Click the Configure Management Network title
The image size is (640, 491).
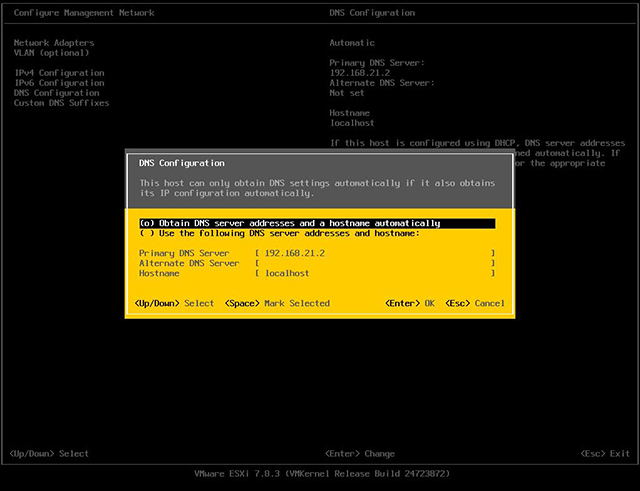coord(84,13)
